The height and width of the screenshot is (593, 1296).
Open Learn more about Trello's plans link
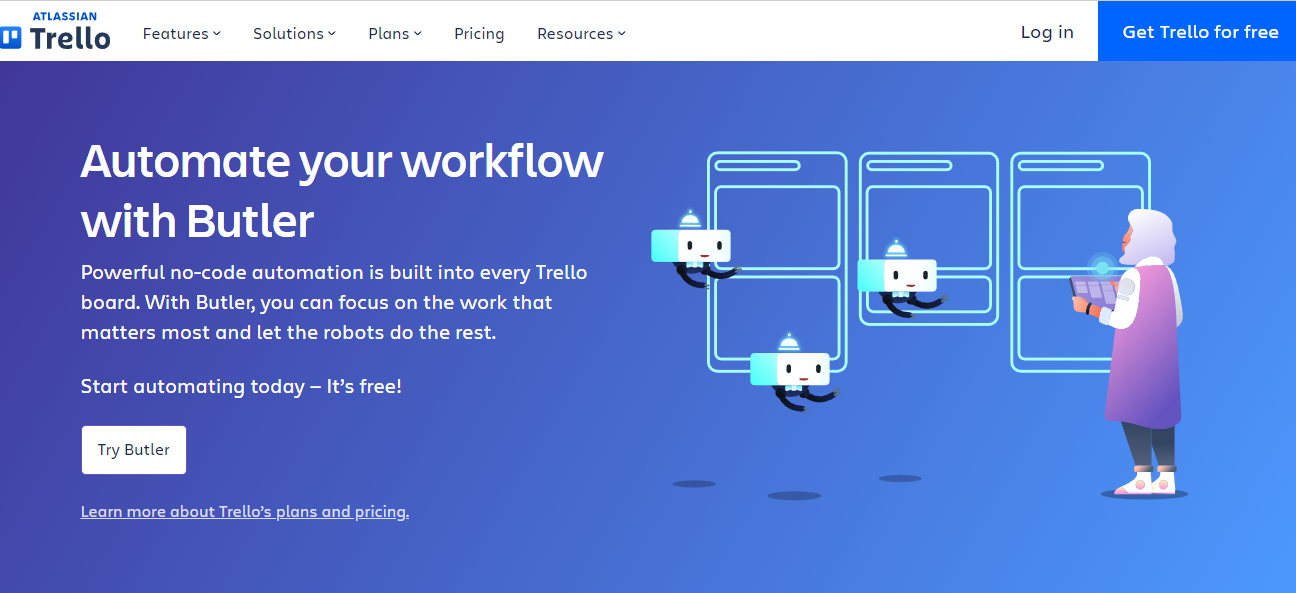(245, 511)
